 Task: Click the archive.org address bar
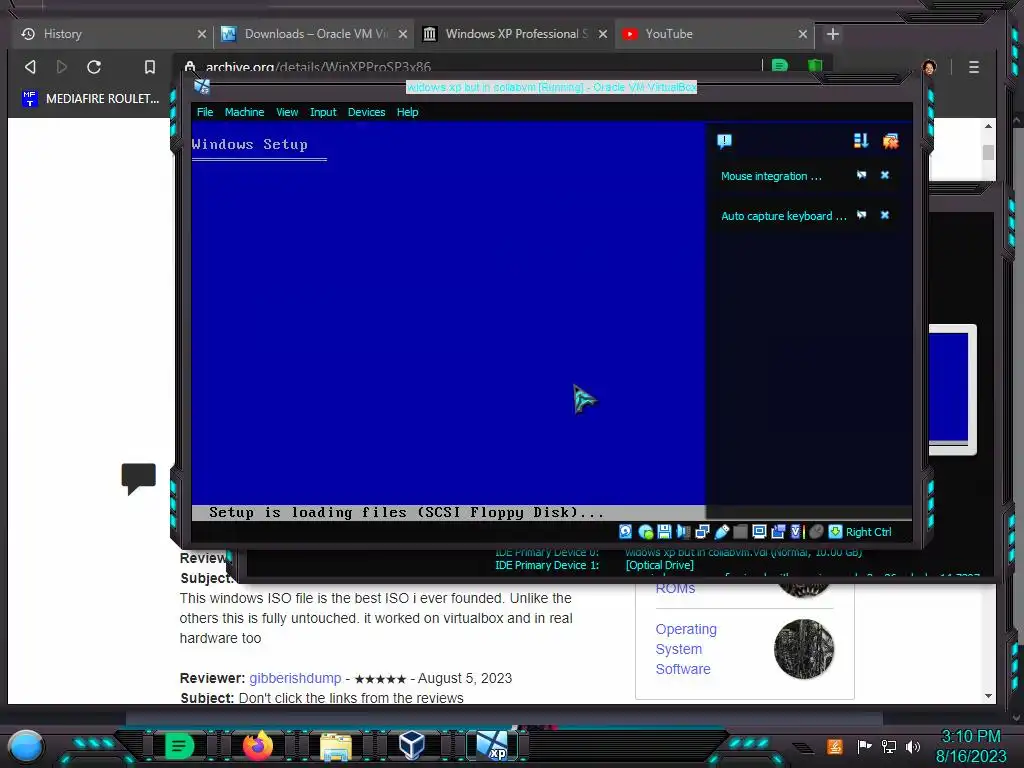(470, 67)
